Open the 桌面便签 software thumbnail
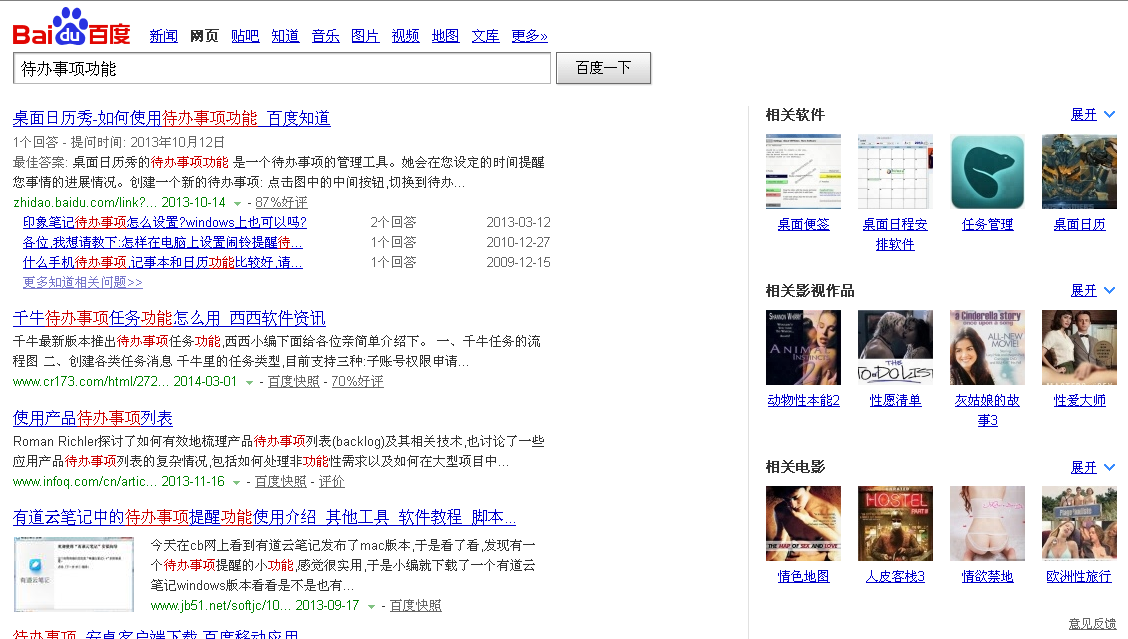This screenshot has width=1128, height=639. coord(803,172)
